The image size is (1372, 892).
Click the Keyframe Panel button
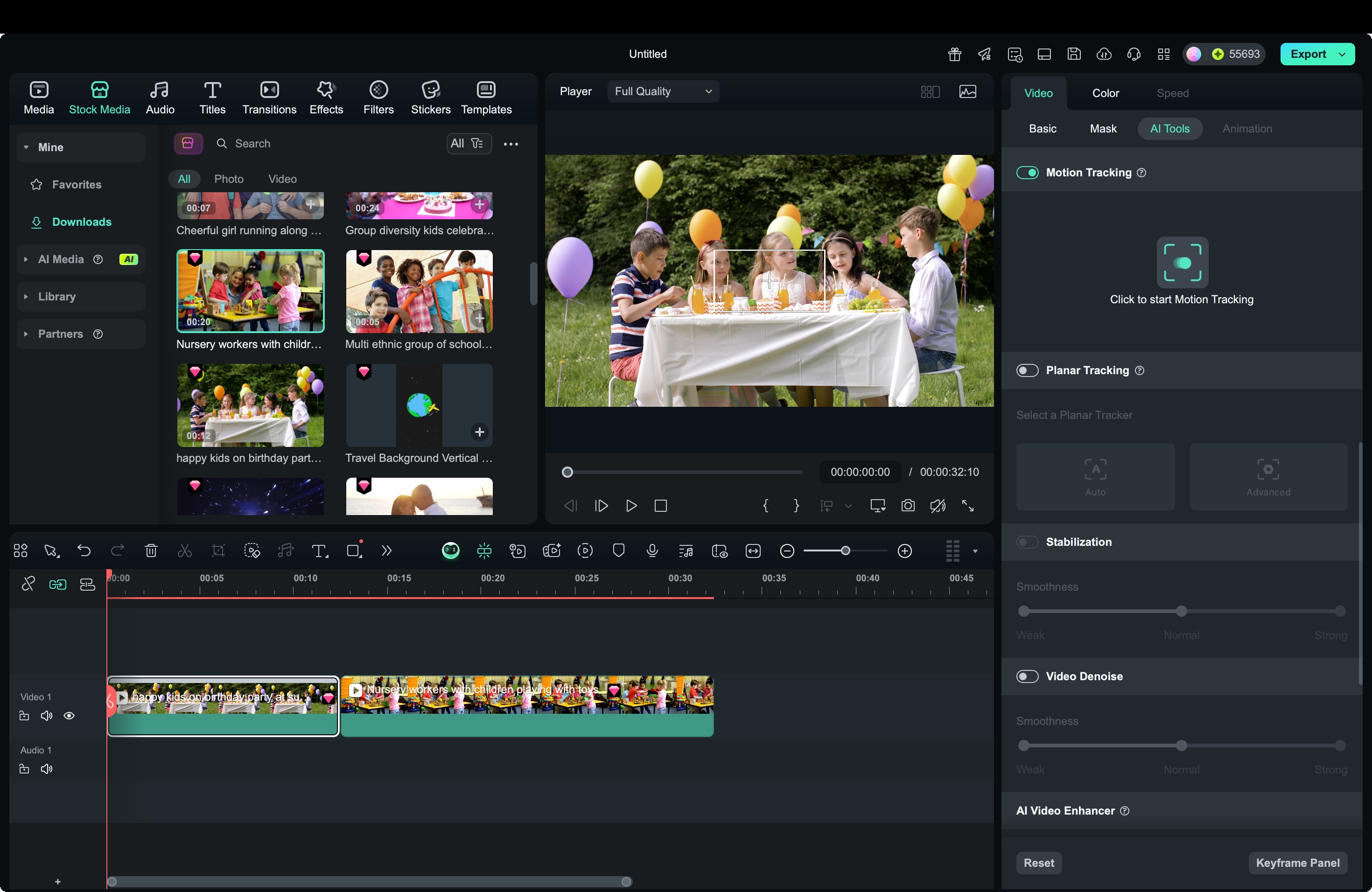tap(1298, 863)
